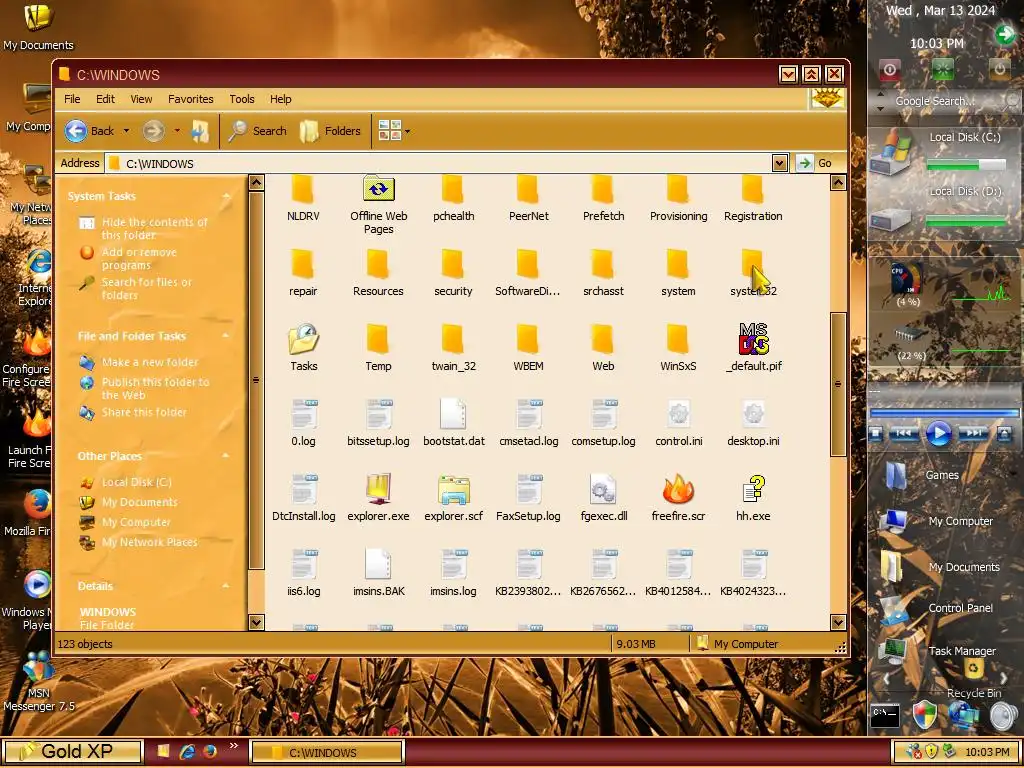This screenshot has width=1024, height=768.
Task: Click the file list vertical scrollbar thumb
Action: (838, 384)
